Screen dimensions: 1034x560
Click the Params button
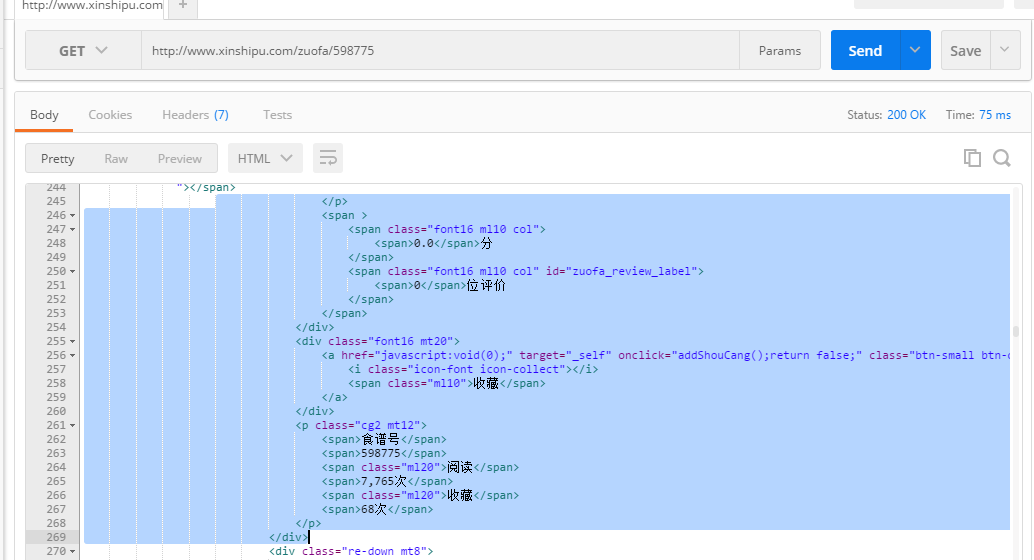click(780, 51)
